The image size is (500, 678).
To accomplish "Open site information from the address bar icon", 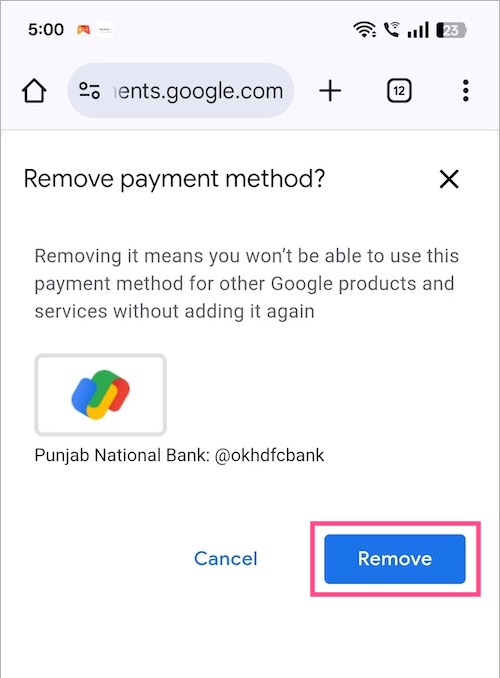I will coord(90,91).
